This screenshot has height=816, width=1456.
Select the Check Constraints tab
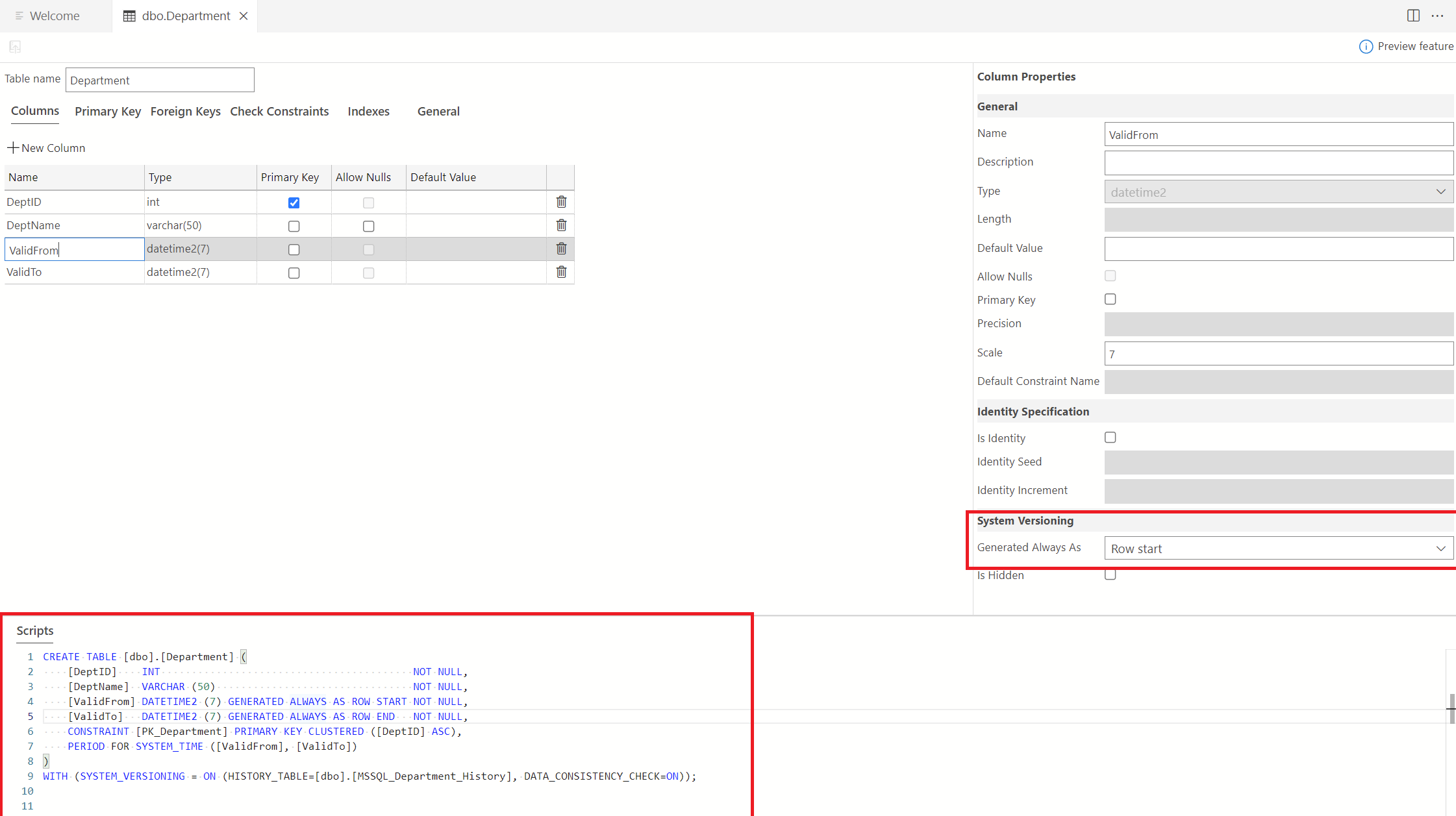[x=278, y=111]
